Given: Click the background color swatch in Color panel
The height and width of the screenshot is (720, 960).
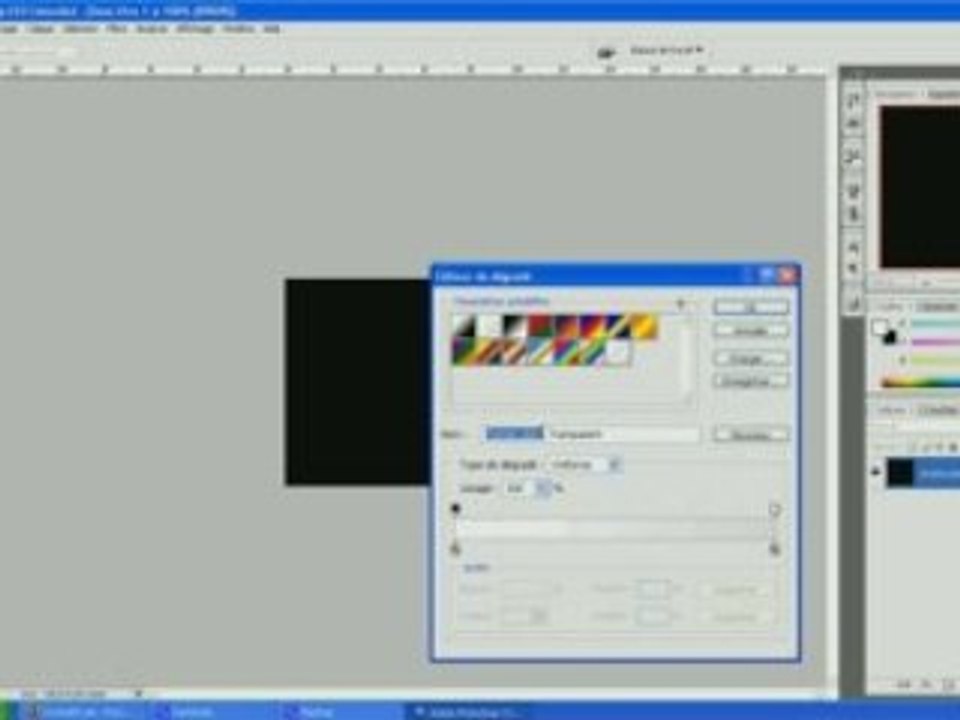Looking at the screenshot, I should [890, 337].
